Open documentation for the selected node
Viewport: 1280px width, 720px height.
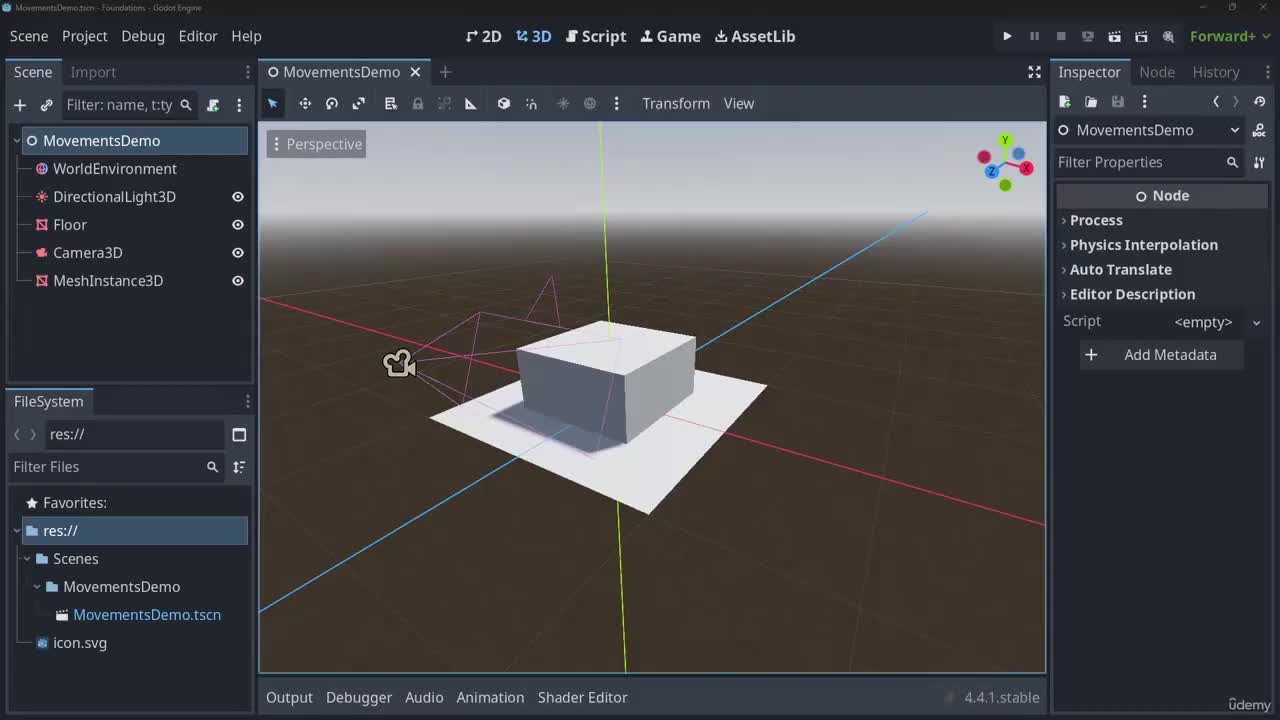(x=1259, y=130)
